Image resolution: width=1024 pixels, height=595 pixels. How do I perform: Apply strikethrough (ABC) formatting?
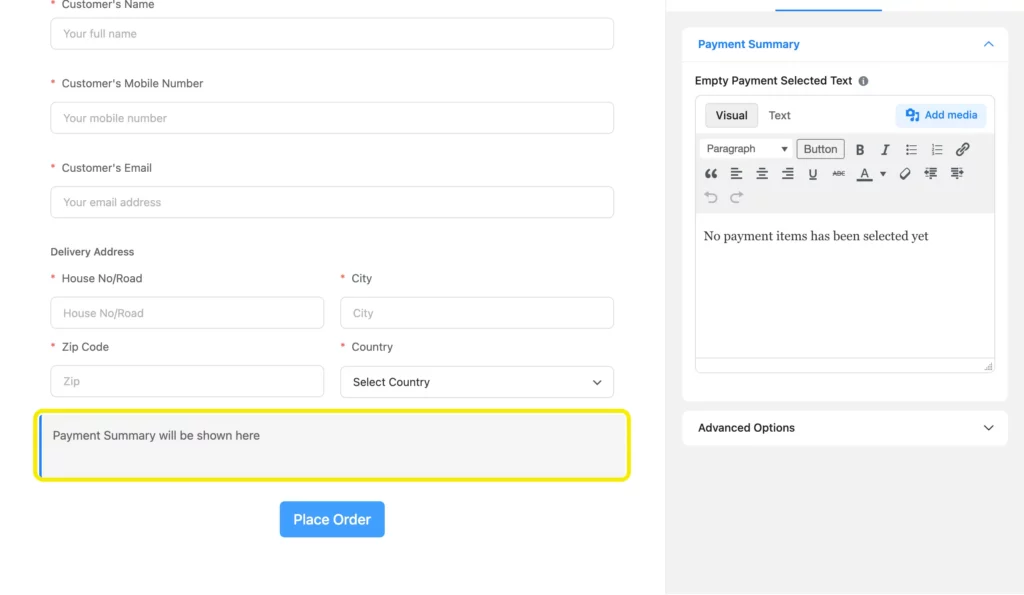[x=839, y=174]
